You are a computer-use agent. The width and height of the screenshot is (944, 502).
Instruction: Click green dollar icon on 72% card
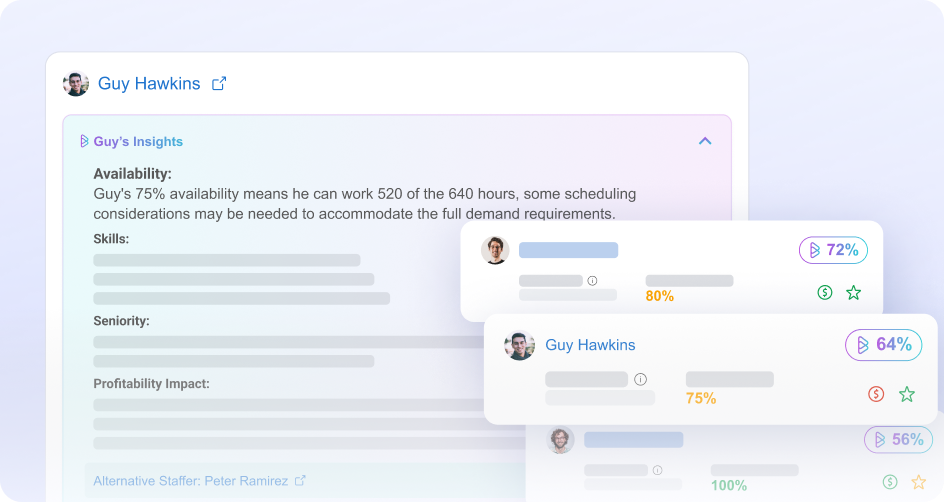pos(825,293)
